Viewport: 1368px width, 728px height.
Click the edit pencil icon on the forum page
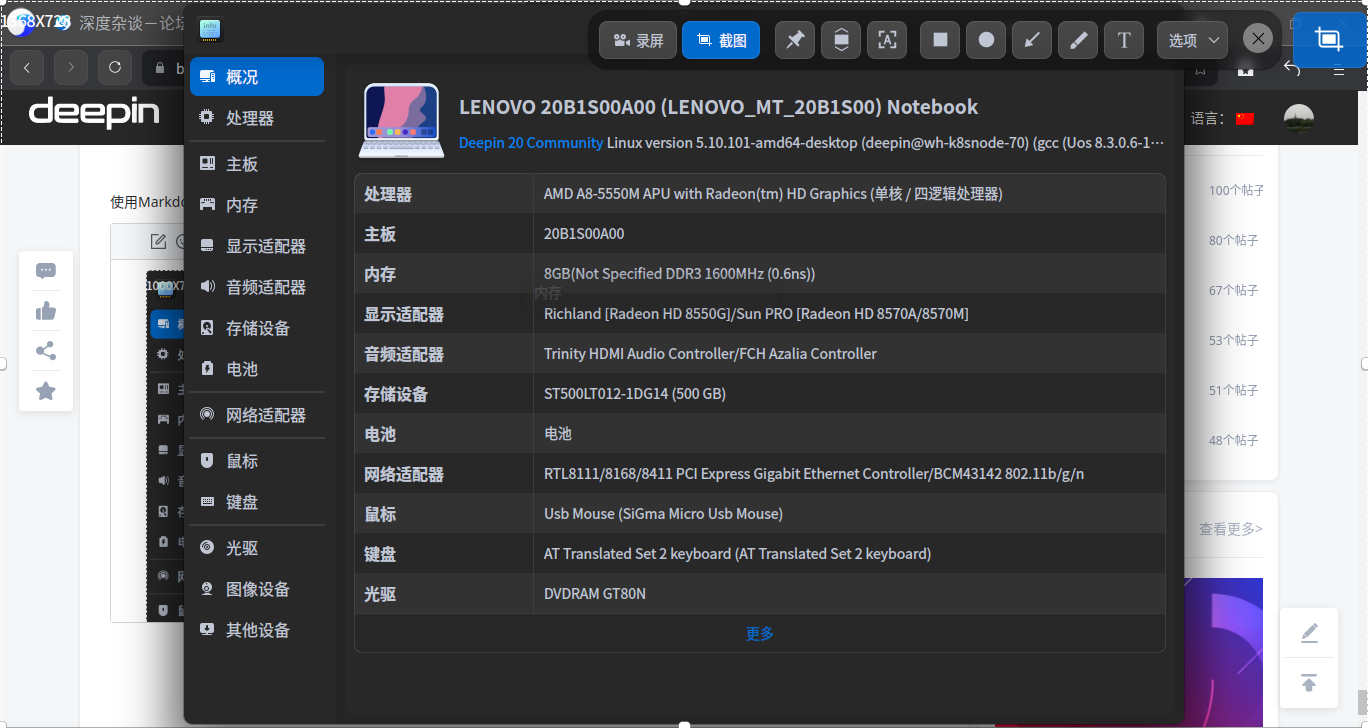(1309, 633)
